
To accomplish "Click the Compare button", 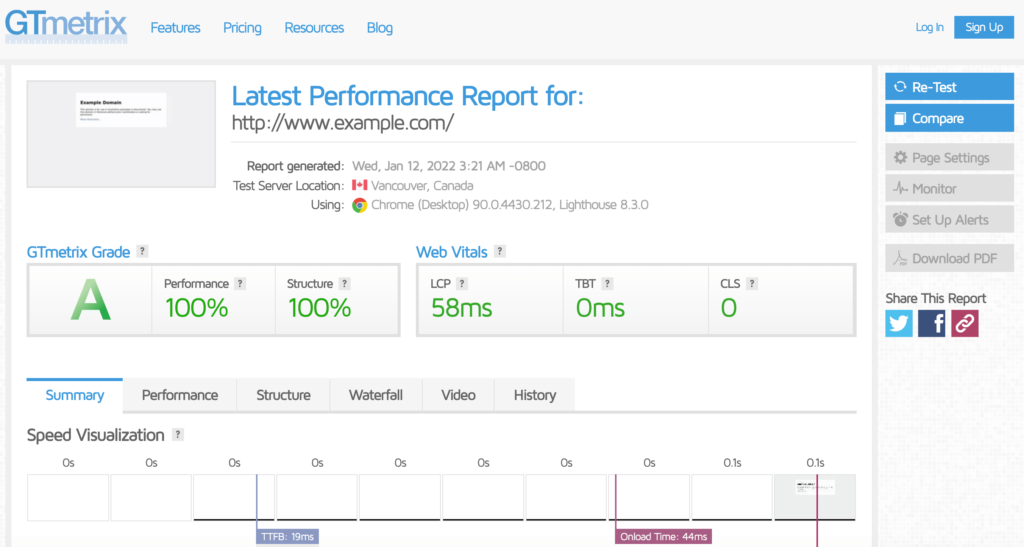I will pos(949,118).
